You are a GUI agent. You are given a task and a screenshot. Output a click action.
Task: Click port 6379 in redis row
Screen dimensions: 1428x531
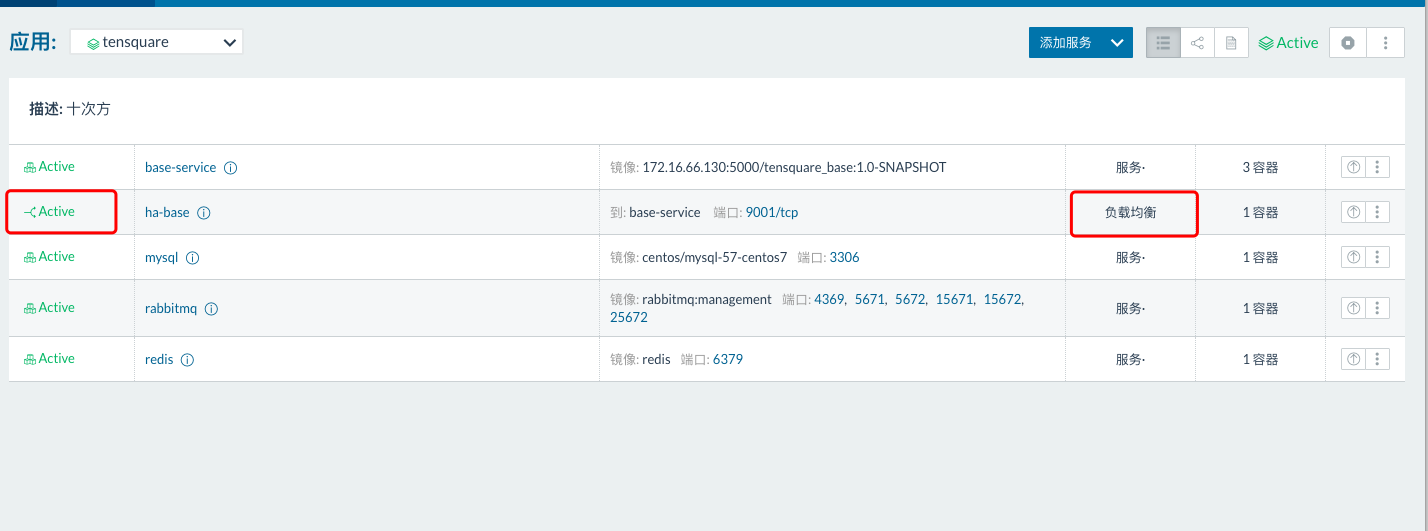728,359
